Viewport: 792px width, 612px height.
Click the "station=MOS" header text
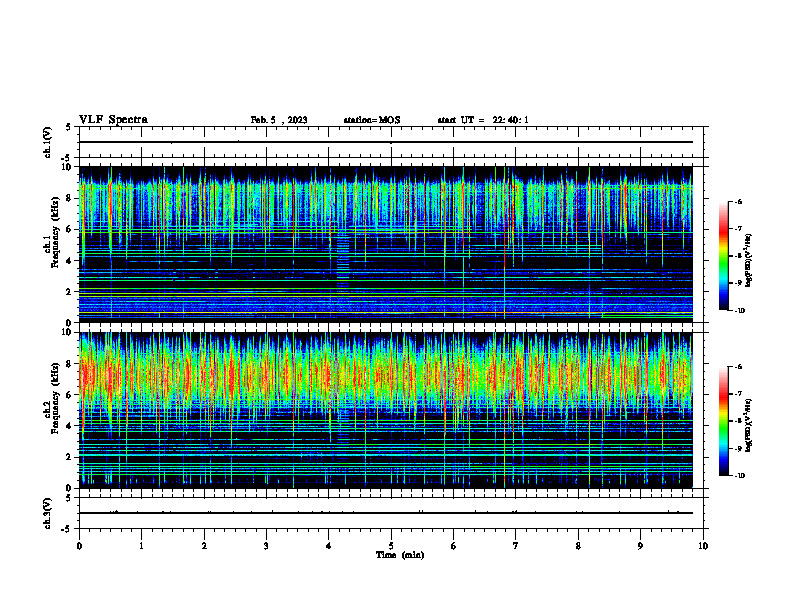click(x=372, y=120)
